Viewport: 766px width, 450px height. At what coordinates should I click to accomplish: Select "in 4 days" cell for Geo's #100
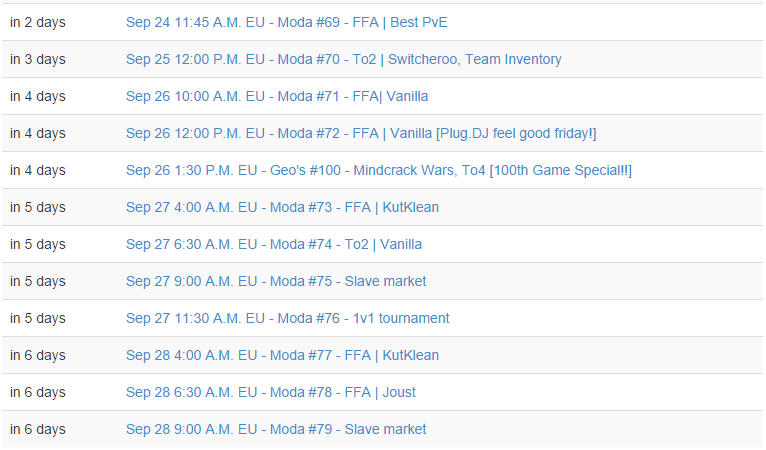click(x=38, y=171)
